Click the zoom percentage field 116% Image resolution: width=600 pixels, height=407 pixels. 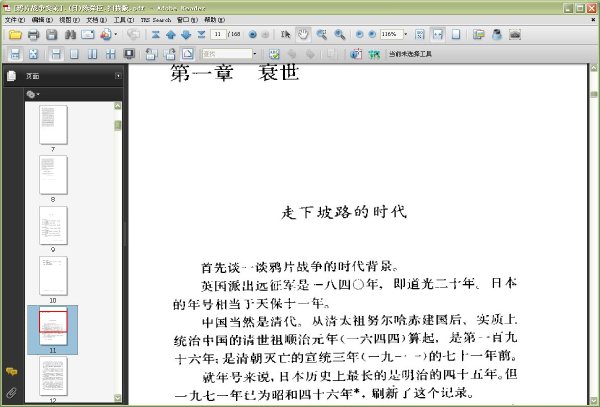[x=391, y=34]
